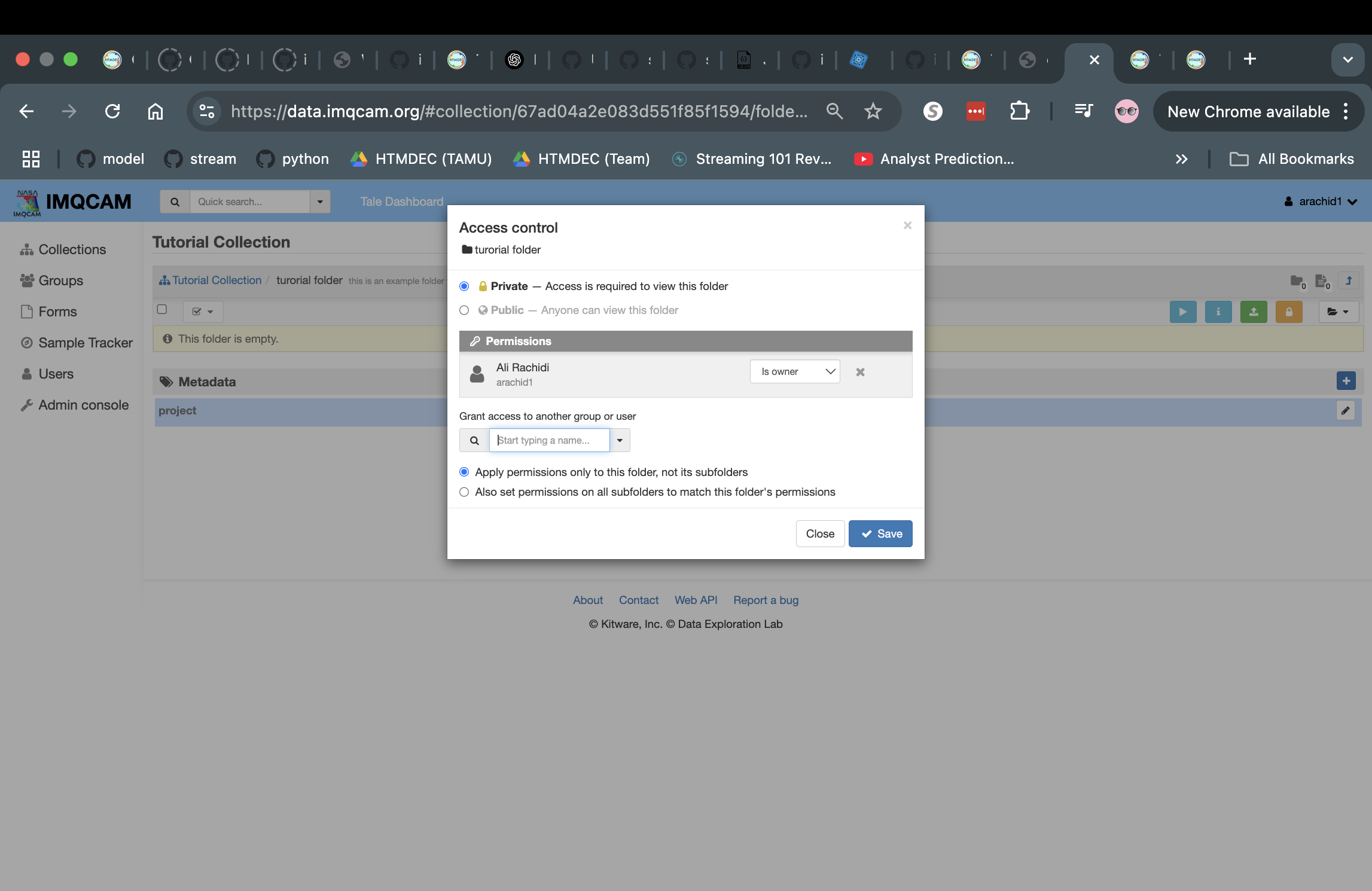Screen dimensions: 1372x891
Task: Go up one level with the arrow icon
Action: point(1349,280)
